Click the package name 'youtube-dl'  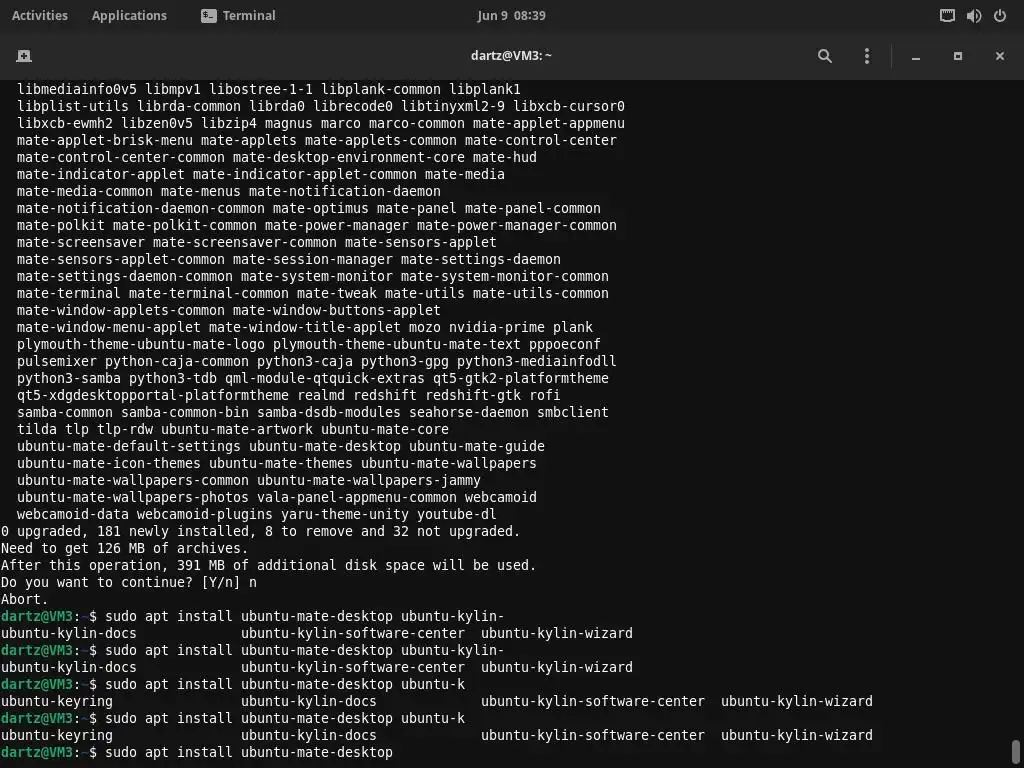pyautogui.click(x=456, y=515)
